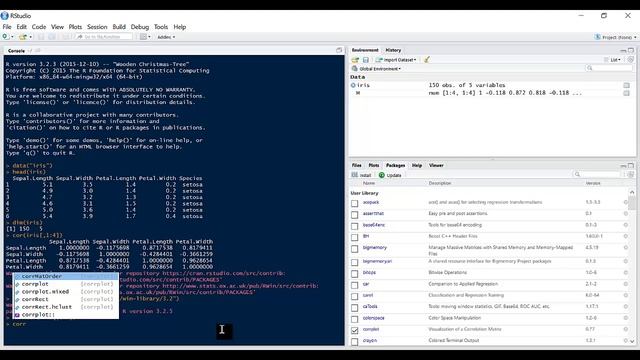Click the packages search field

pyautogui.click(x=597, y=174)
